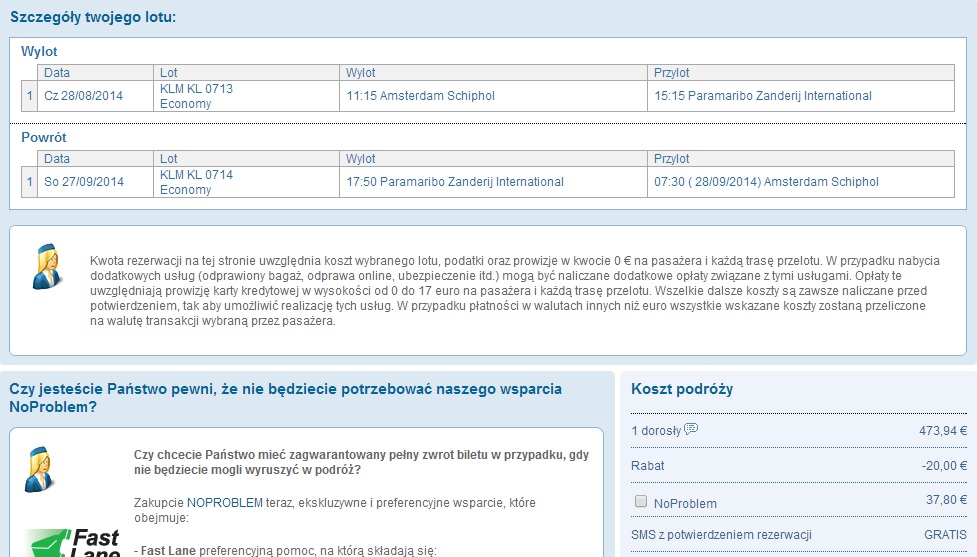
Task: Tick the NoProblem checkbox
Action: click(x=641, y=502)
